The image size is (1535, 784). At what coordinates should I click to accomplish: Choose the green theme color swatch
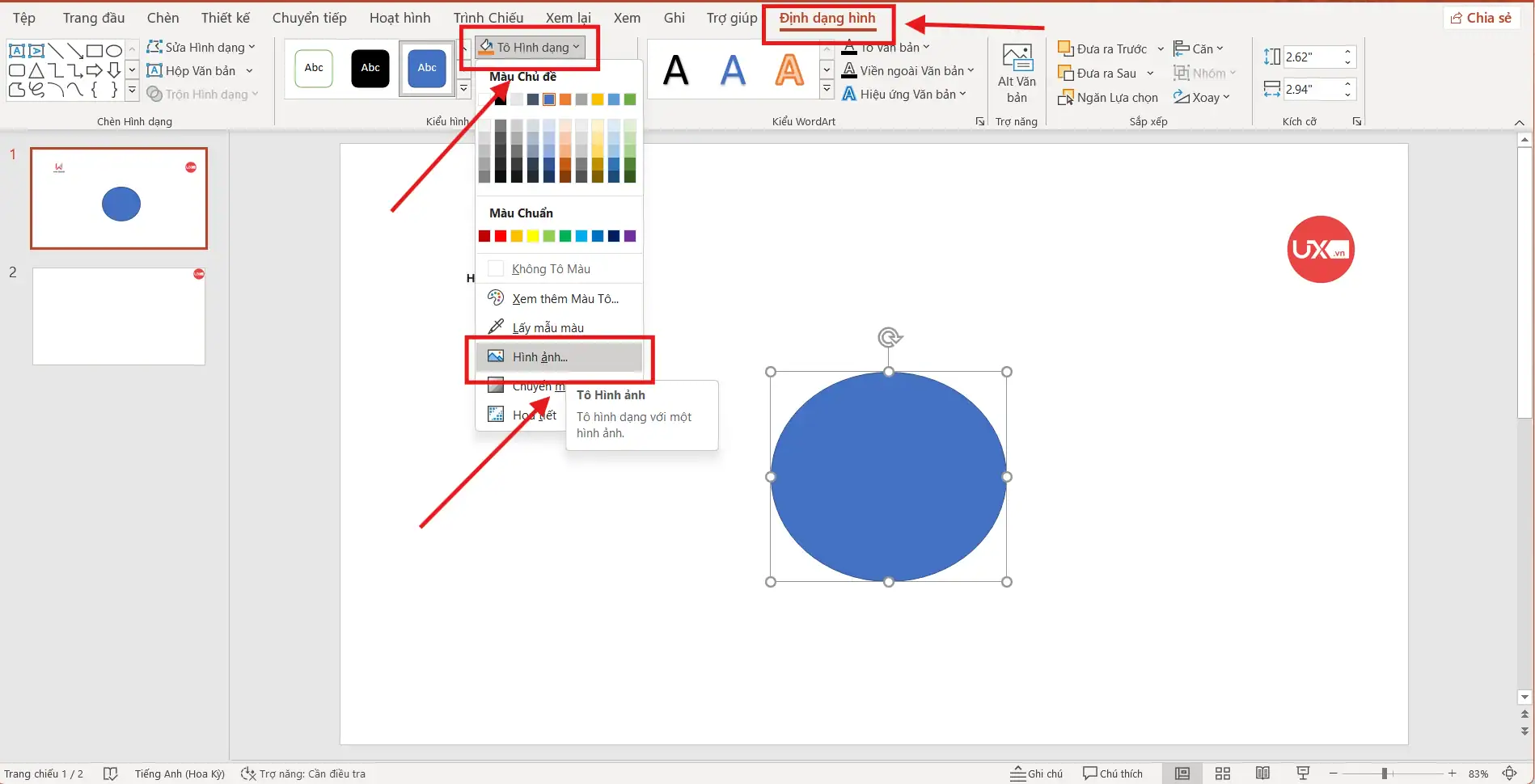coord(630,99)
